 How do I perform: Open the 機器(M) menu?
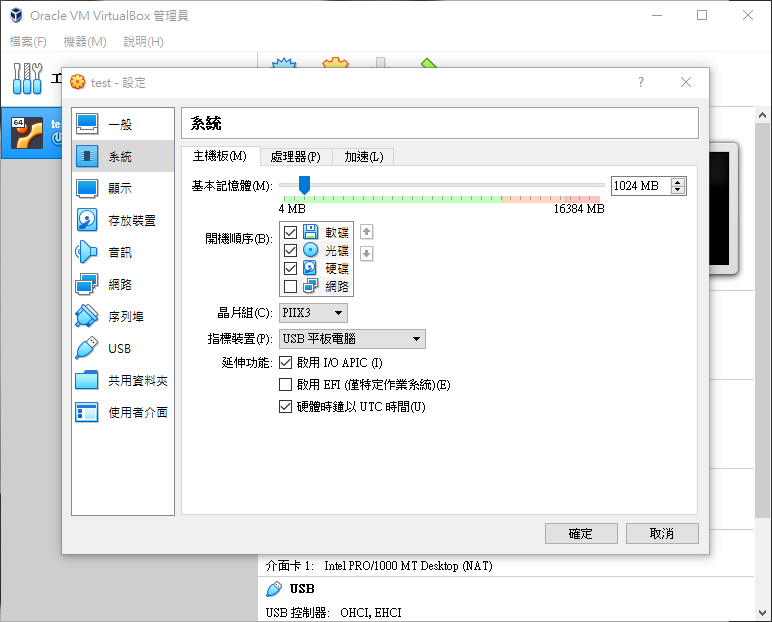(85, 42)
